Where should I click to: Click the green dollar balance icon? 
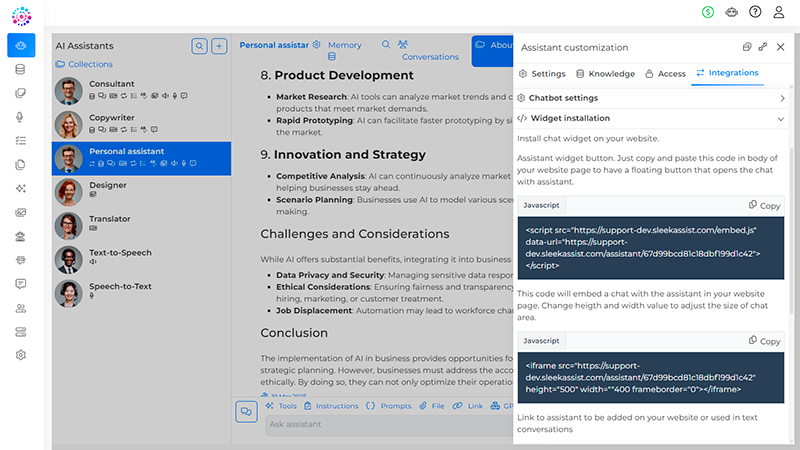(x=708, y=12)
